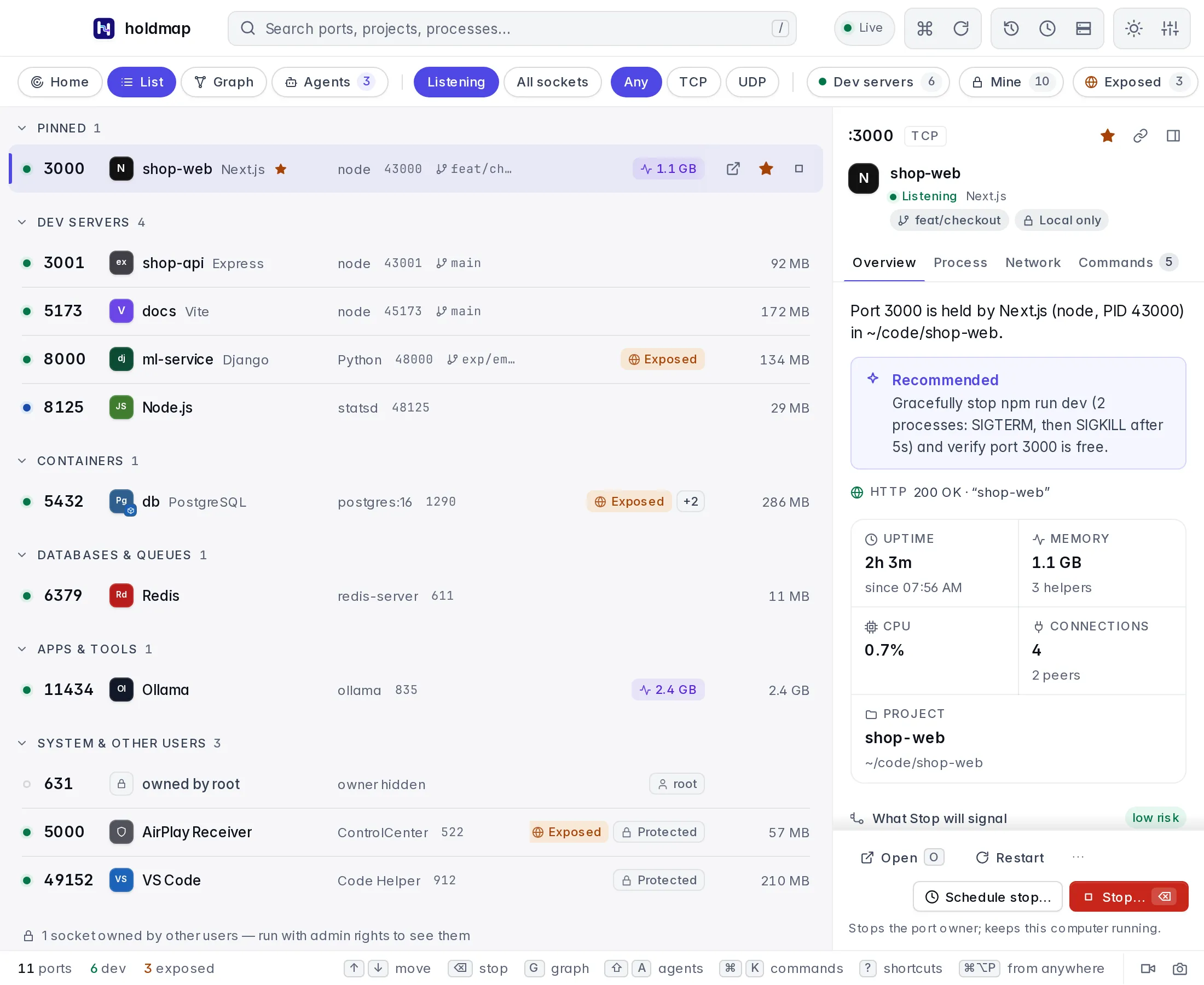
Task: Open the history icon with counterclockwise arrow
Action: pos(1011,28)
